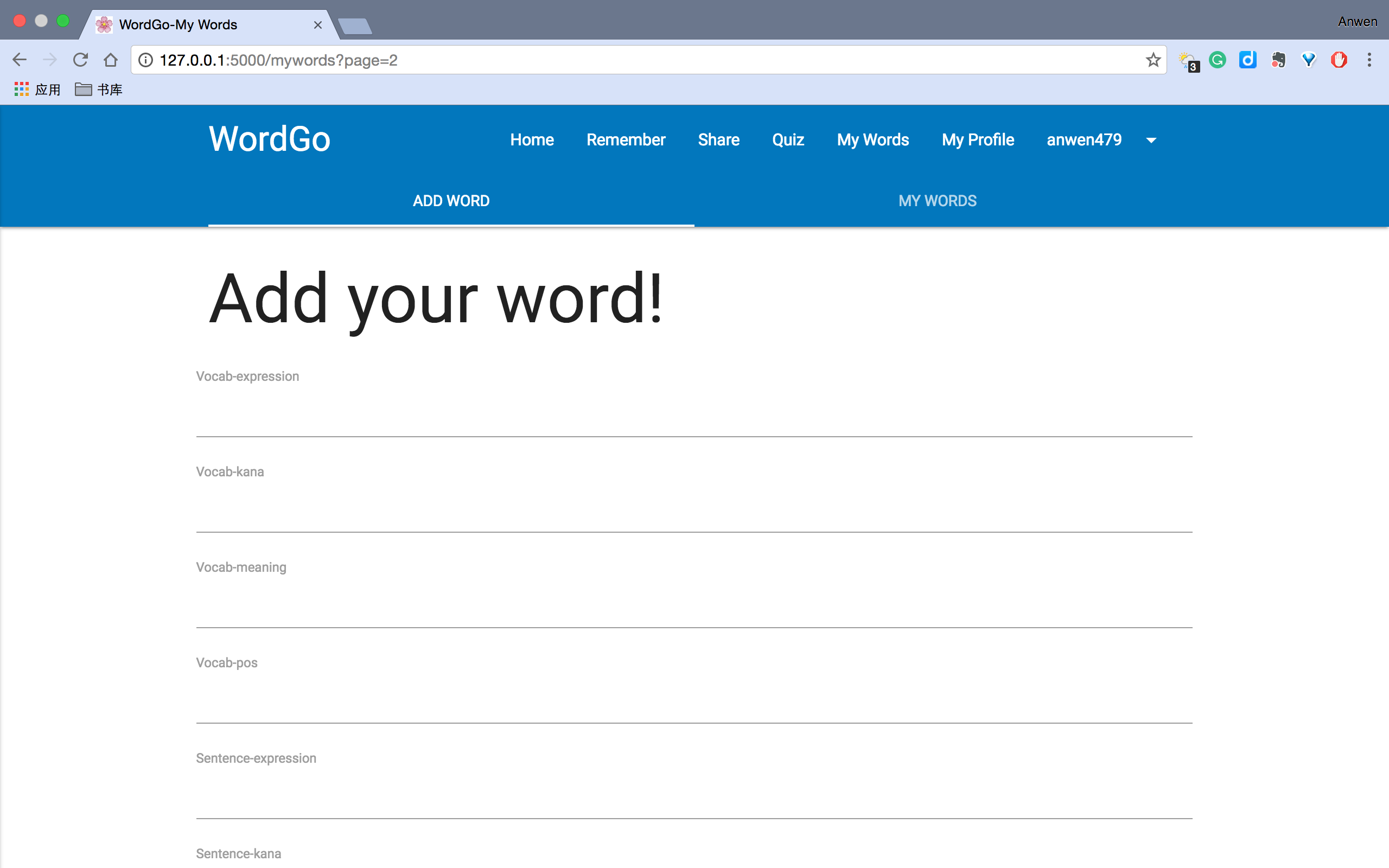Screen dimensions: 1389x868
Task: Click the WordGo logo
Action: [269, 139]
